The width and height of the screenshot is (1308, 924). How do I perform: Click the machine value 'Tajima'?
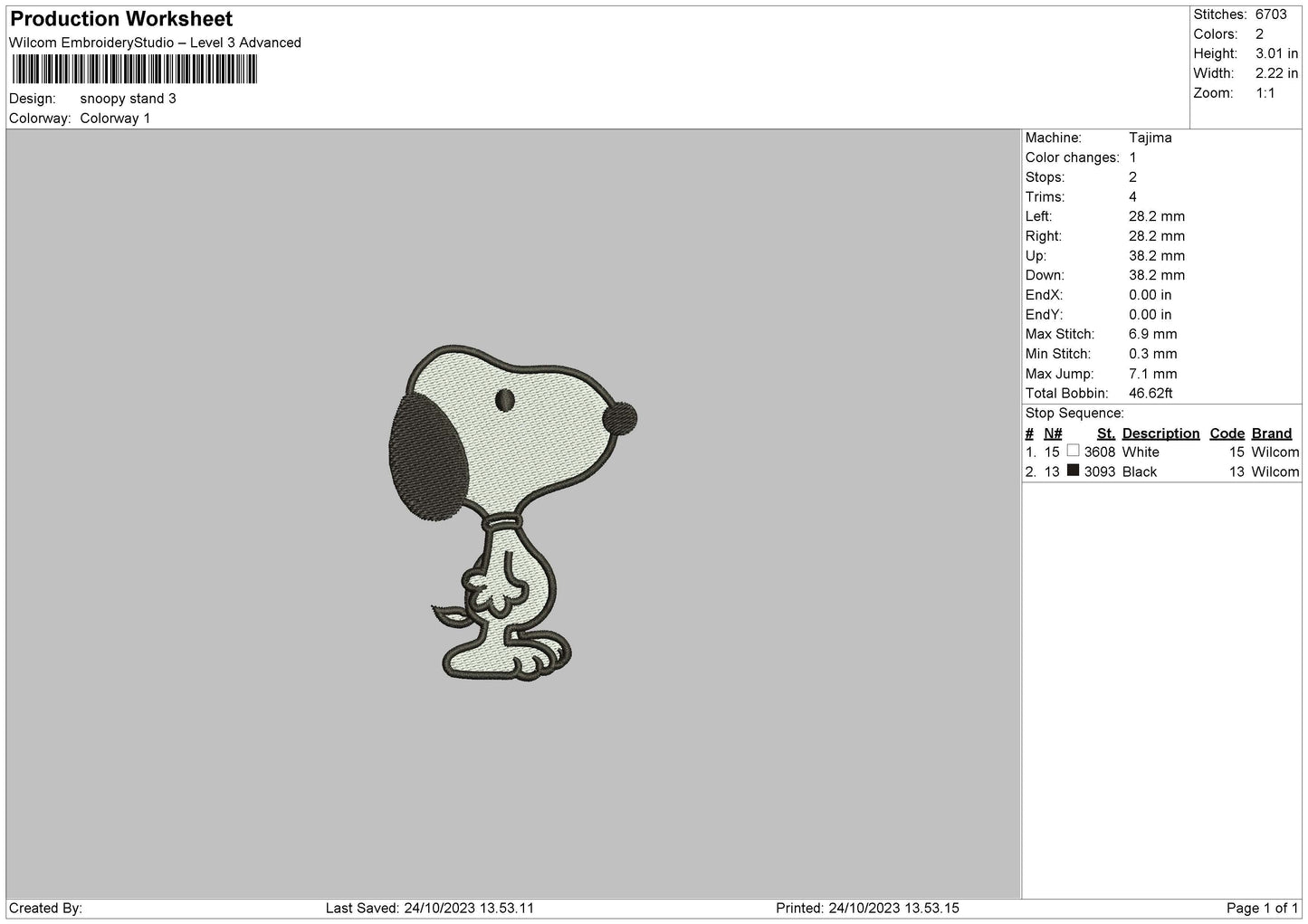(x=1150, y=138)
